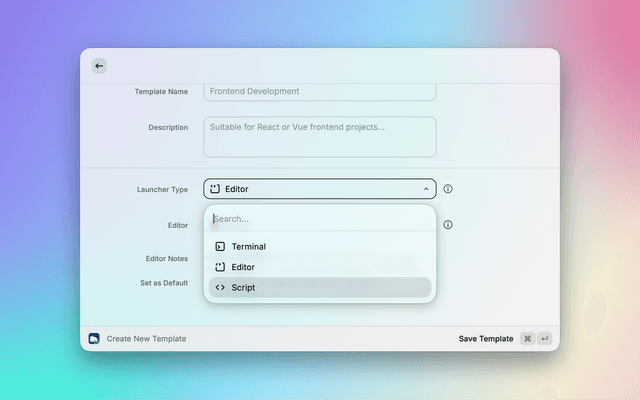Image resolution: width=640 pixels, height=400 pixels.
Task: Open the Launcher Type info icon
Action: pyautogui.click(x=448, y=189)
